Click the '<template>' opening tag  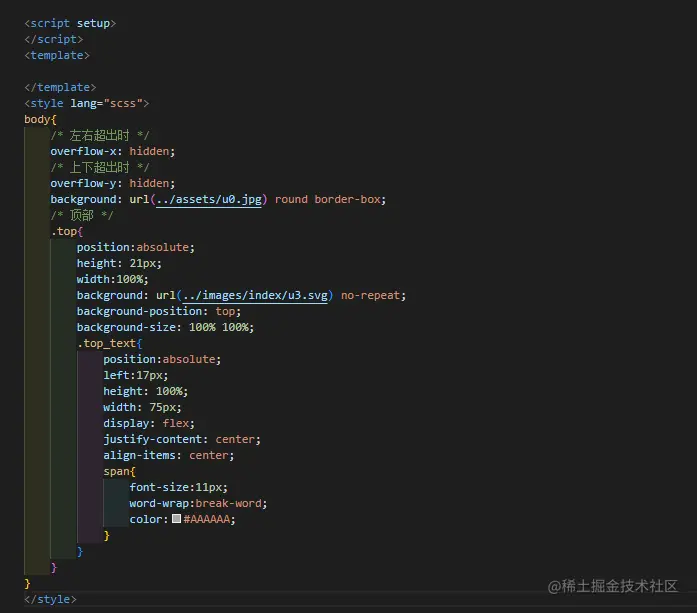pos(57,55)
